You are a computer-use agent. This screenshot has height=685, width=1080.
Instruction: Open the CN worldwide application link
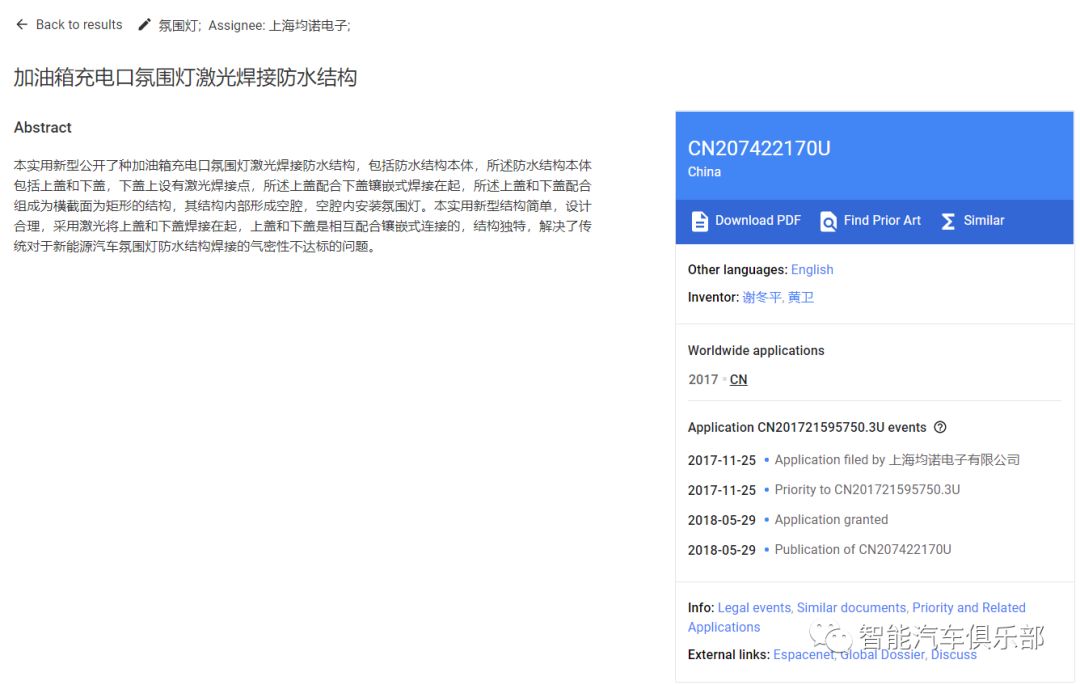click(738, 379)
